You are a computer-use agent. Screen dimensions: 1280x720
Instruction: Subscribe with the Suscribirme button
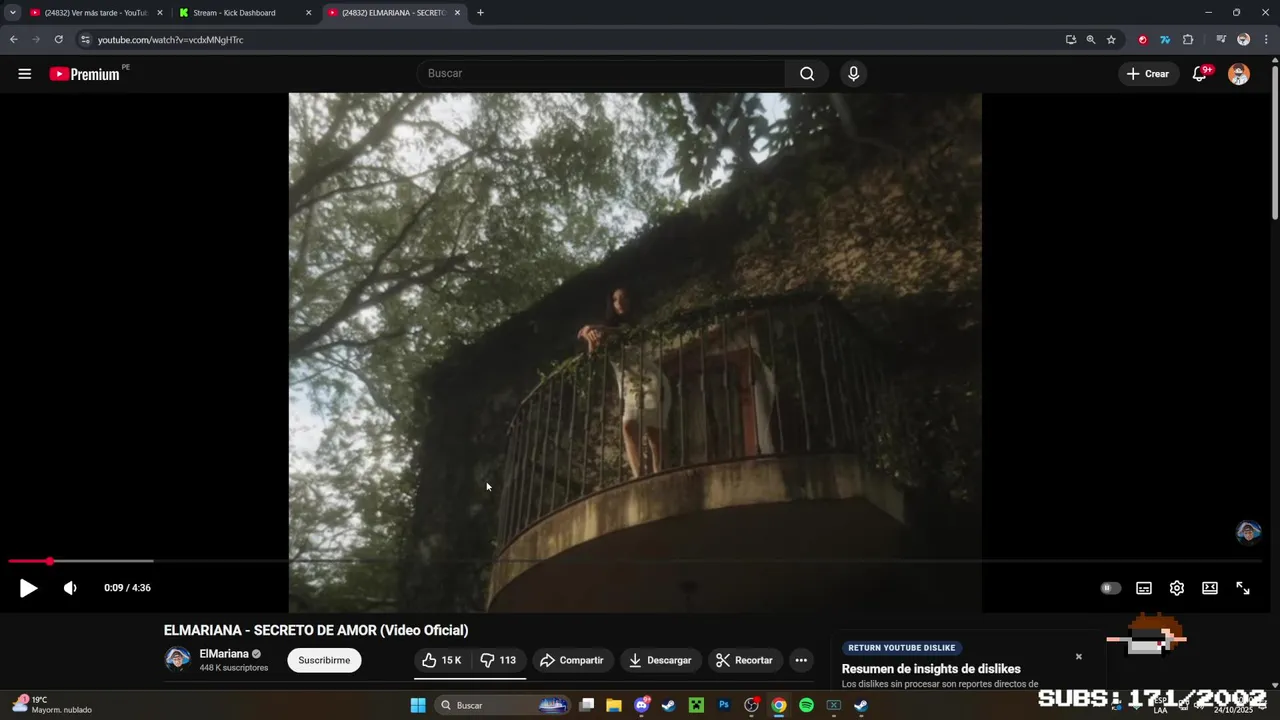tap(324, 660)
